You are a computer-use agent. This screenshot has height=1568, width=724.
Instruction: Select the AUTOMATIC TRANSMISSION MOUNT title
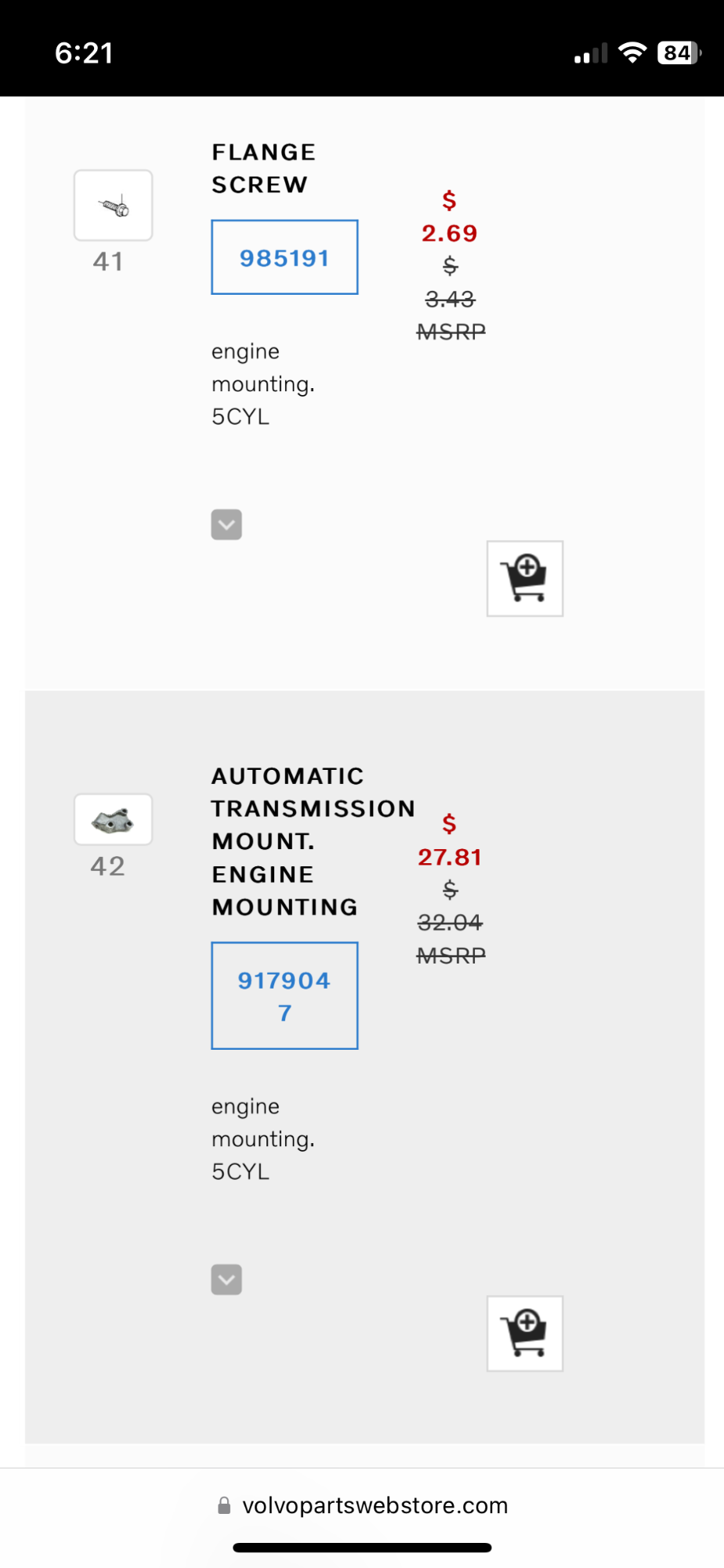(312, 840)
